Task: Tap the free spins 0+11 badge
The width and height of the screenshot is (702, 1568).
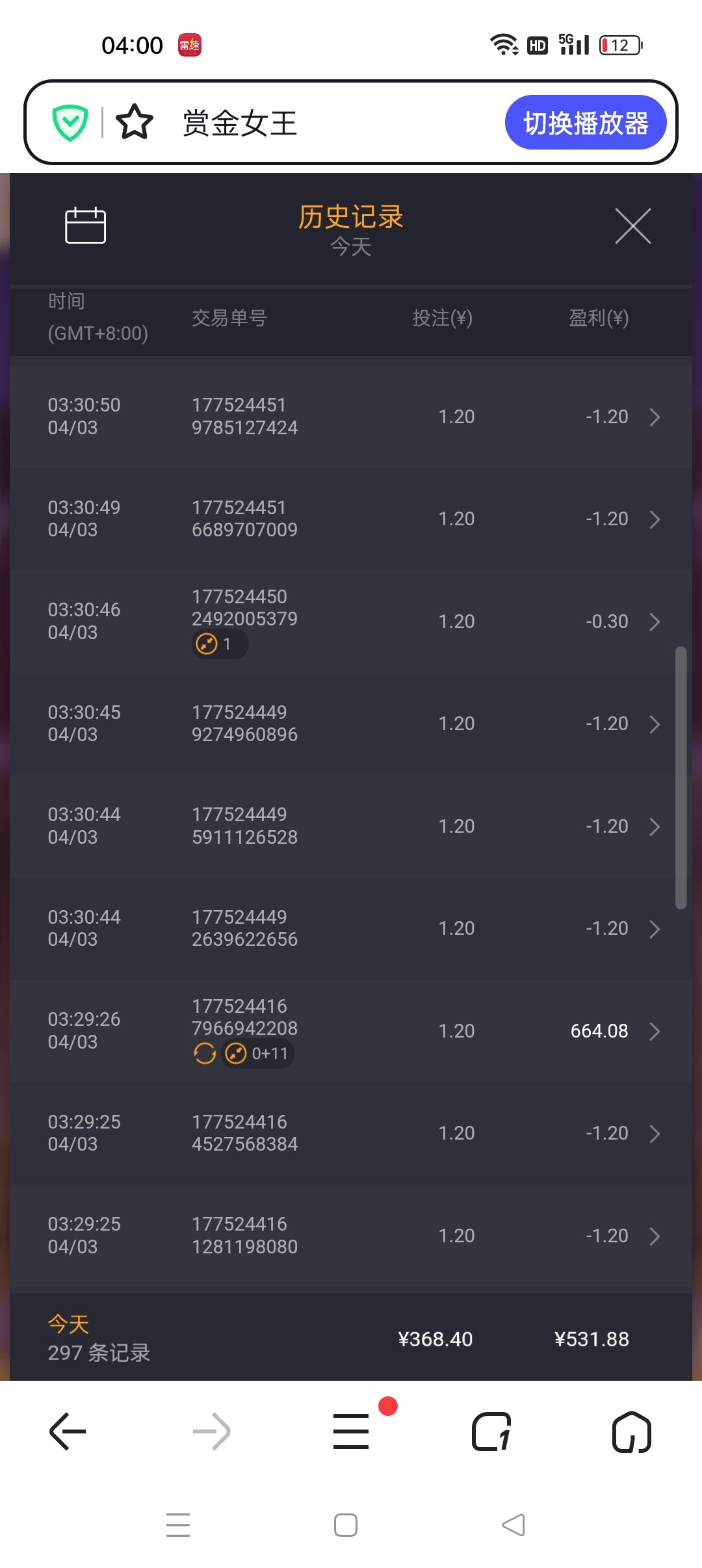Action: tap(258, 1053)
